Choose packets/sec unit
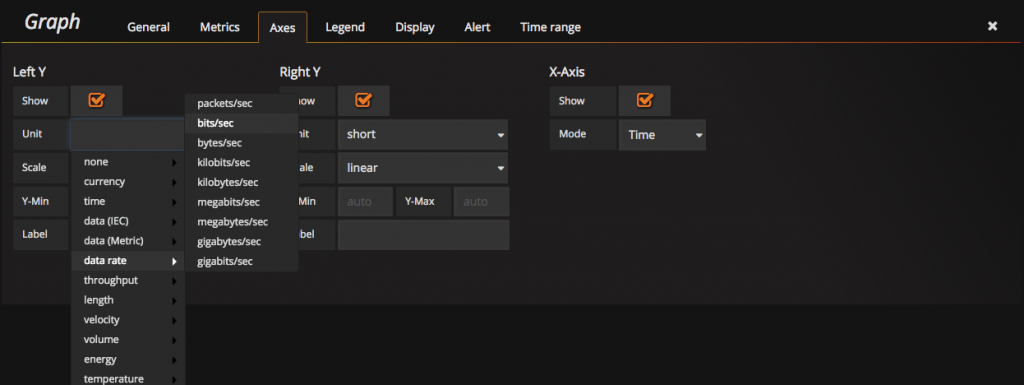 (x=242, y=103)
